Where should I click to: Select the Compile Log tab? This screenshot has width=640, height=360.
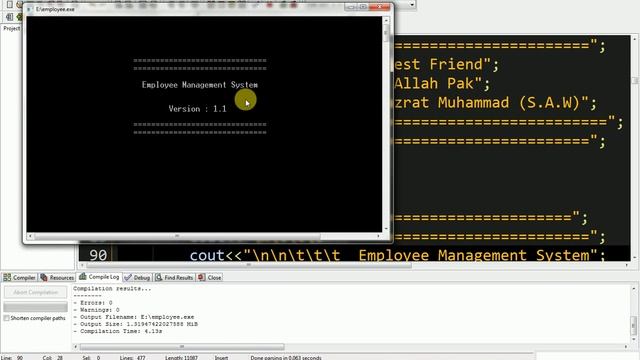point(99,277)
